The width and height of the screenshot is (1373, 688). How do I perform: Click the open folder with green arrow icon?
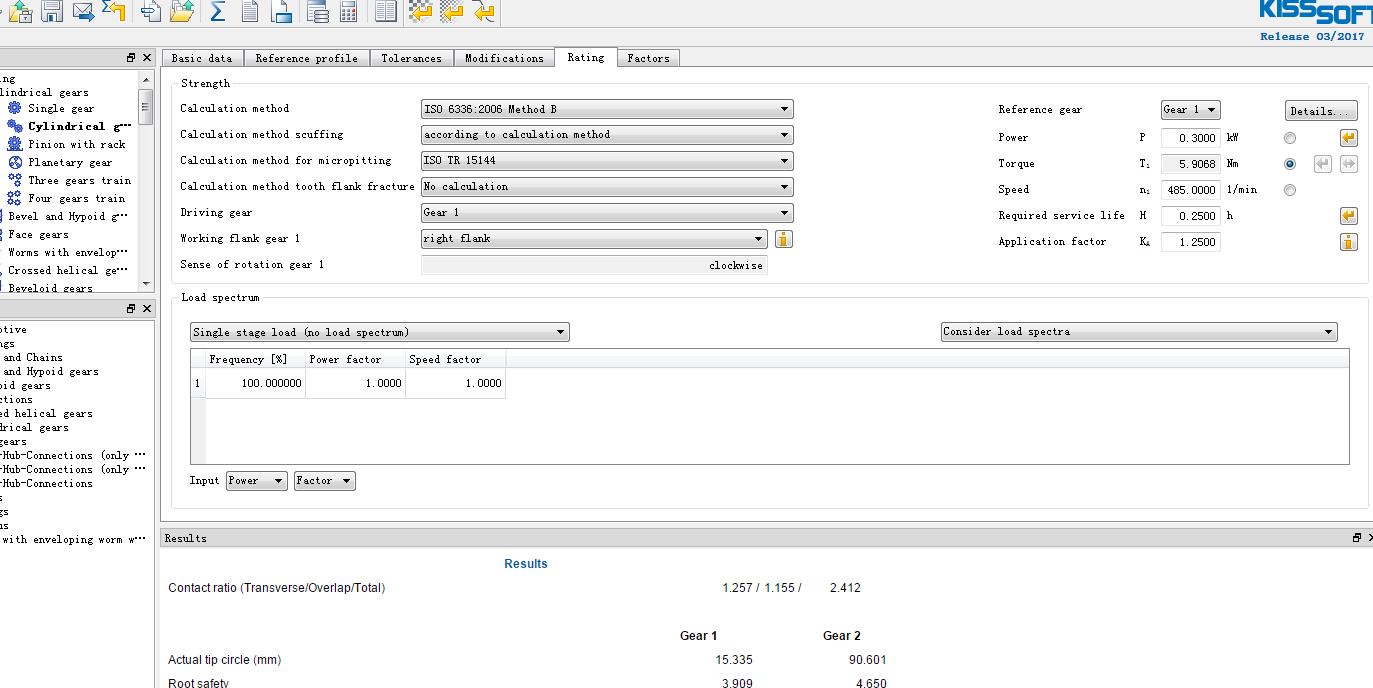[182, 12]
